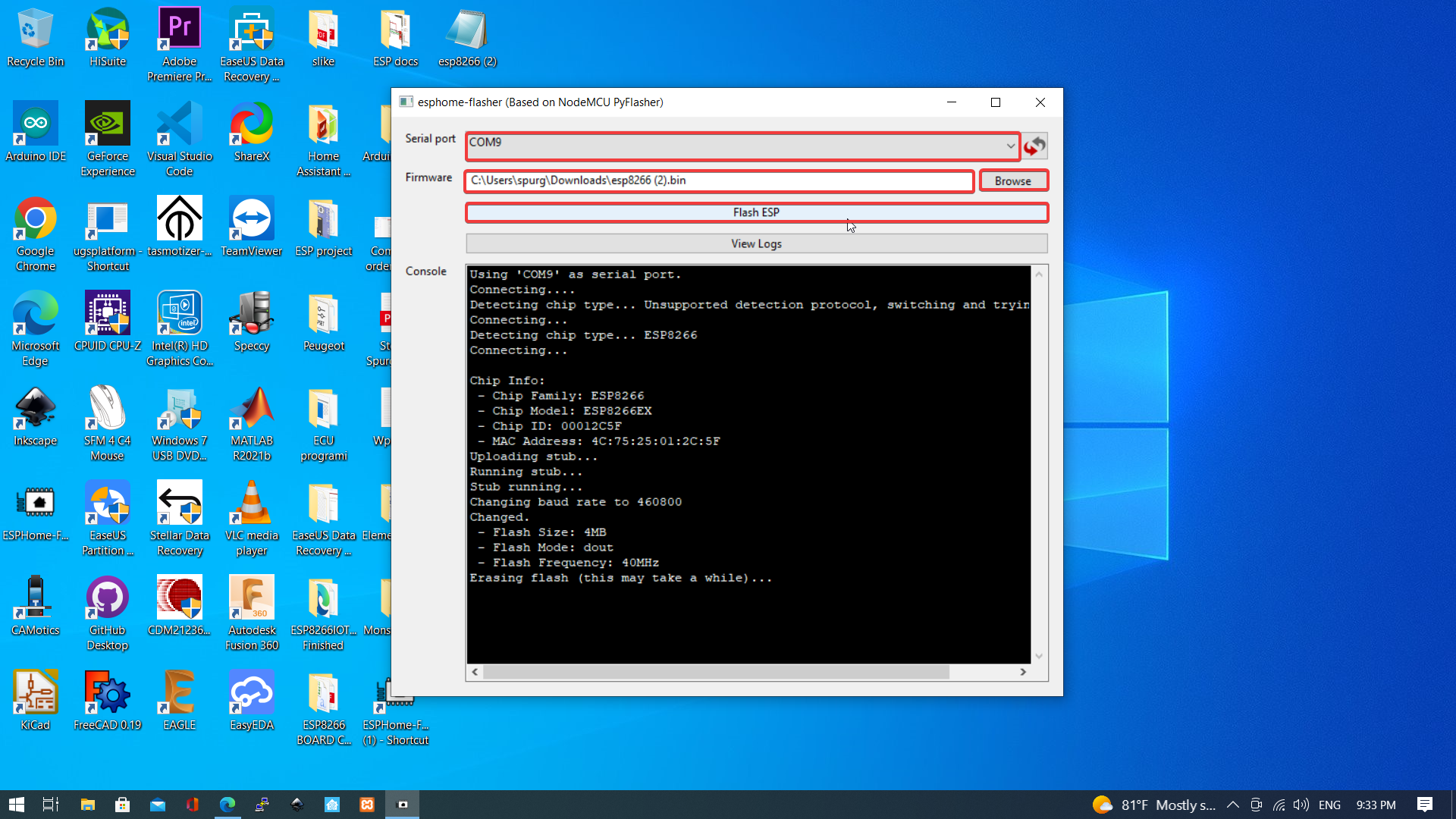The width and height of the screenshot is (1456, 819).
Task: Expand the COM9 serial port dropdown
Action: 1010,146
